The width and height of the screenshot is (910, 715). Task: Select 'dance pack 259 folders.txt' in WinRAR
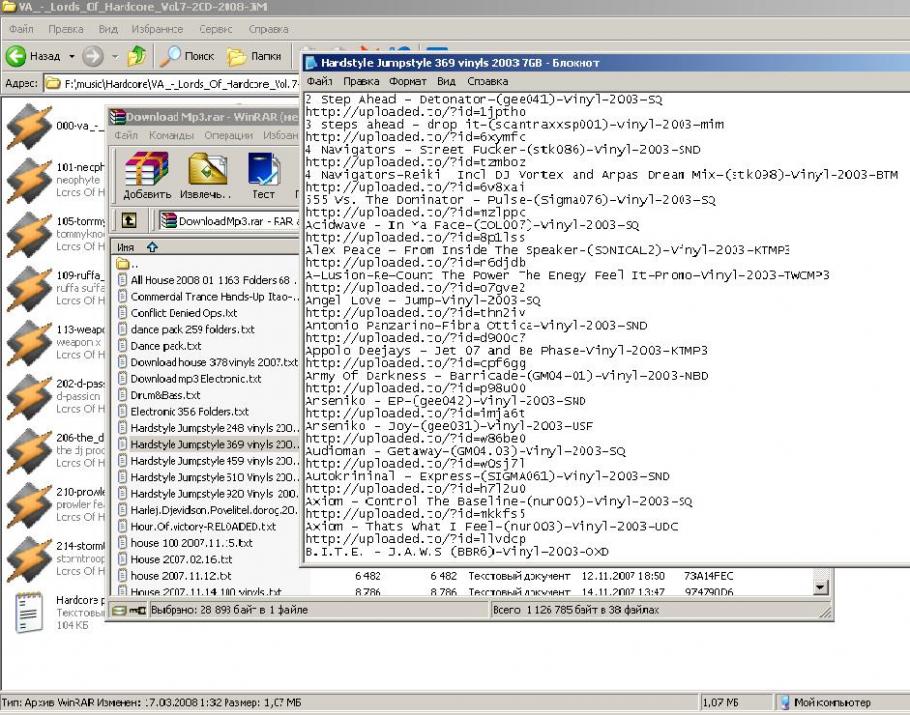click(186, 330)
